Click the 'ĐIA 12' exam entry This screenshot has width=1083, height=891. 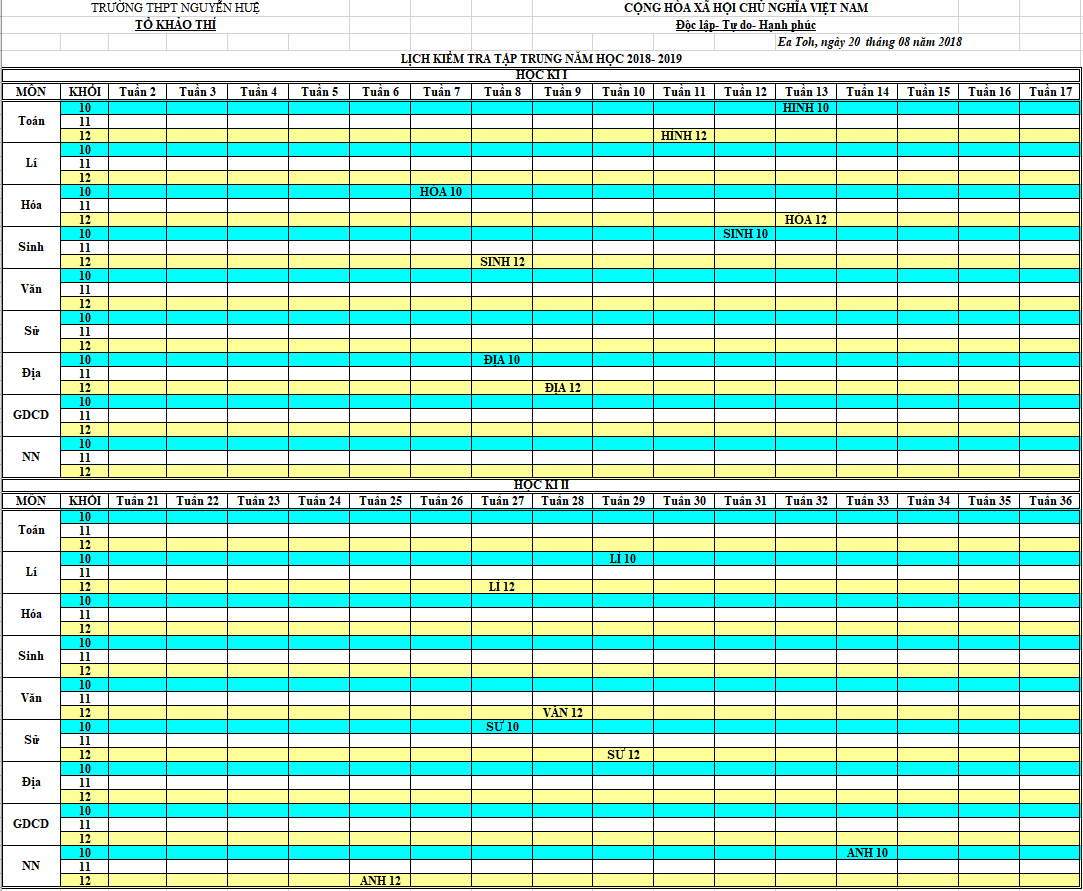point(563,388)
